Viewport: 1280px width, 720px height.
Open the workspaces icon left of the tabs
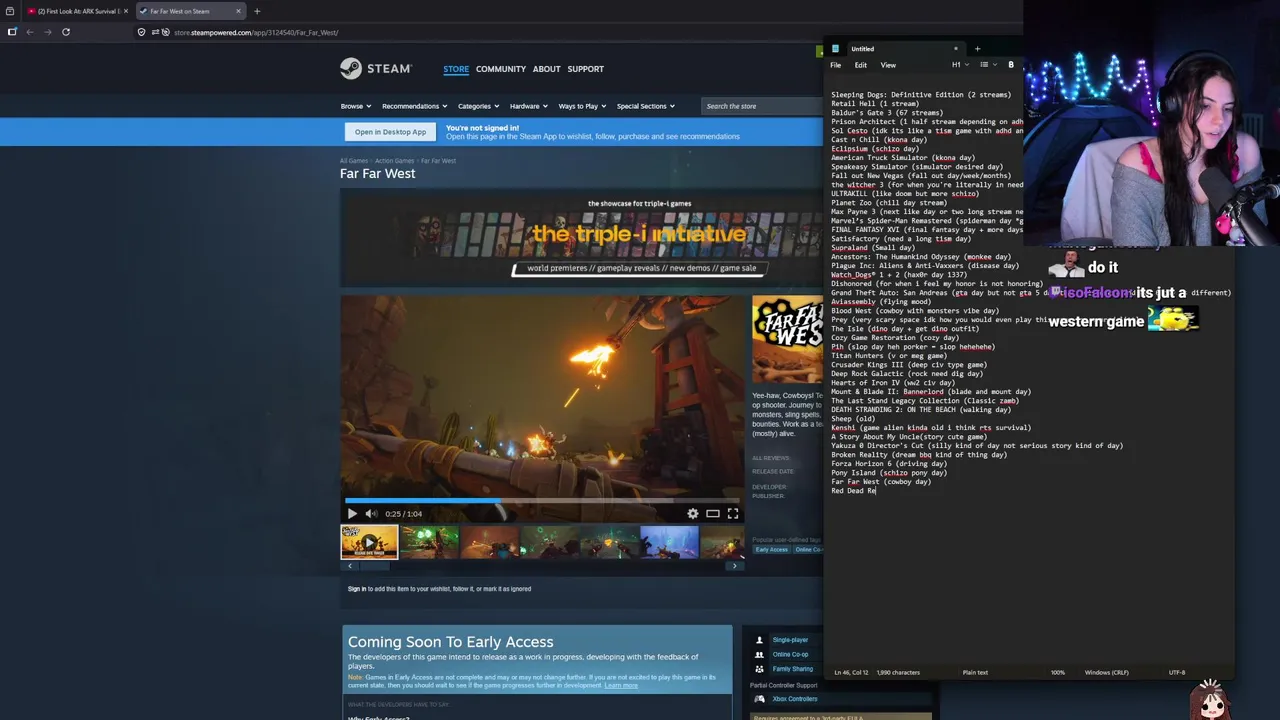[x=9, y=11]
